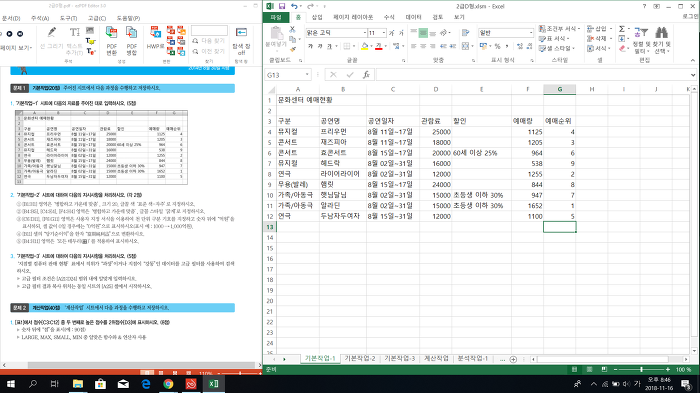700x393 pixels.
Task: Open the 데이터 (Data) ribbon tab in Excel
Action: [413, 17]
